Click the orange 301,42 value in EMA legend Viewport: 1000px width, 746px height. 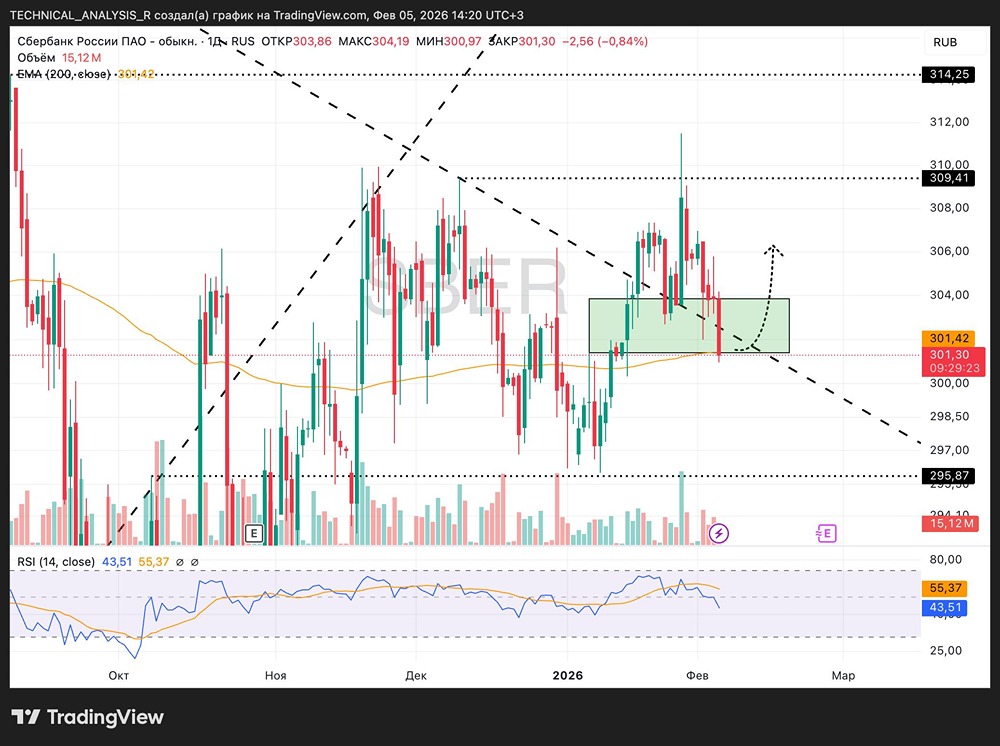[136, 75]
